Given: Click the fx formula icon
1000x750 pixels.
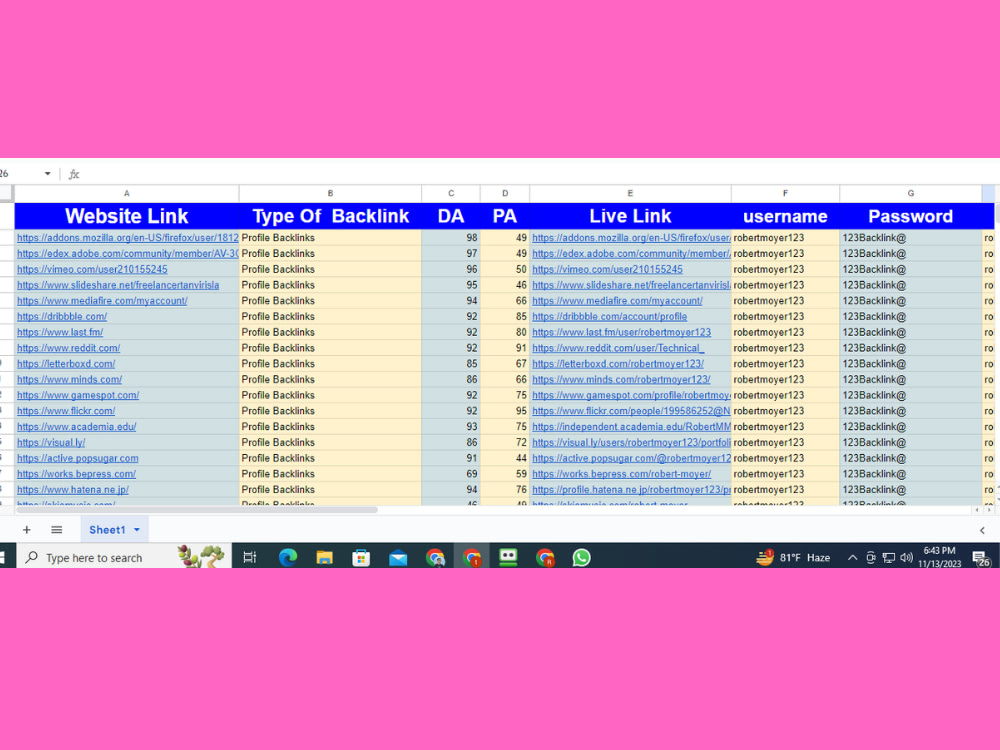Looking at the screenshot, I should click(x=74, y=174).
